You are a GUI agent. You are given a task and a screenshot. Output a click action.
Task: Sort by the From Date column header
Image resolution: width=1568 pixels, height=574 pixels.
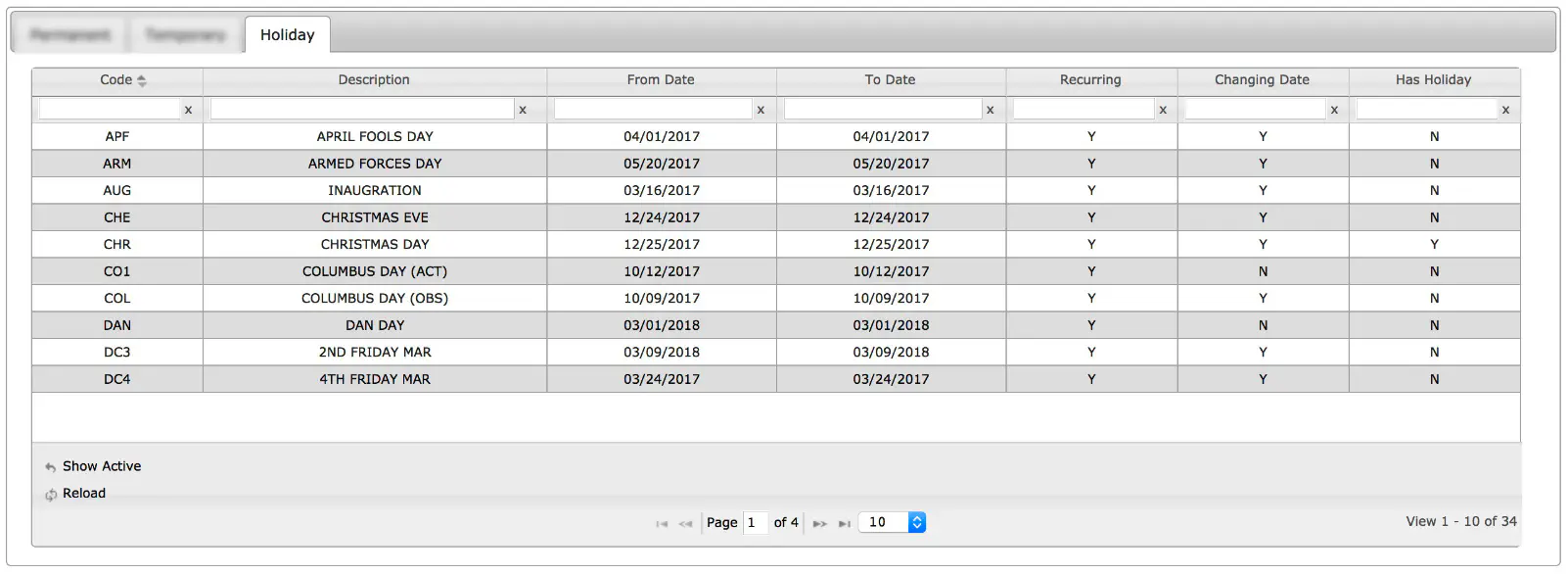click(x=661, y=79)
